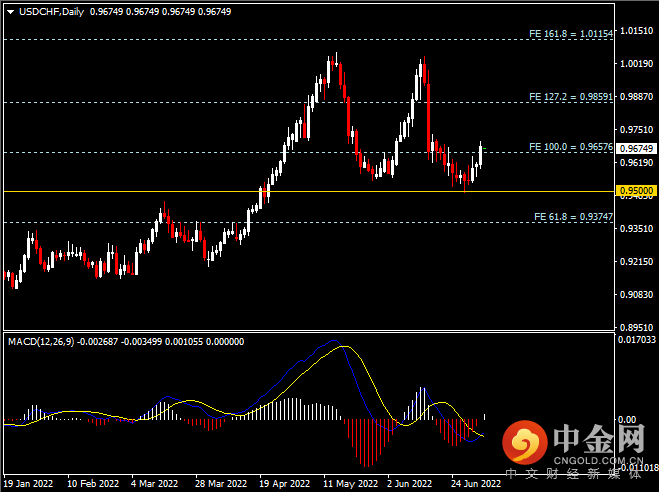
Task: Click the 4 Mar 2022 date label
Action: [x=154, y=484]
